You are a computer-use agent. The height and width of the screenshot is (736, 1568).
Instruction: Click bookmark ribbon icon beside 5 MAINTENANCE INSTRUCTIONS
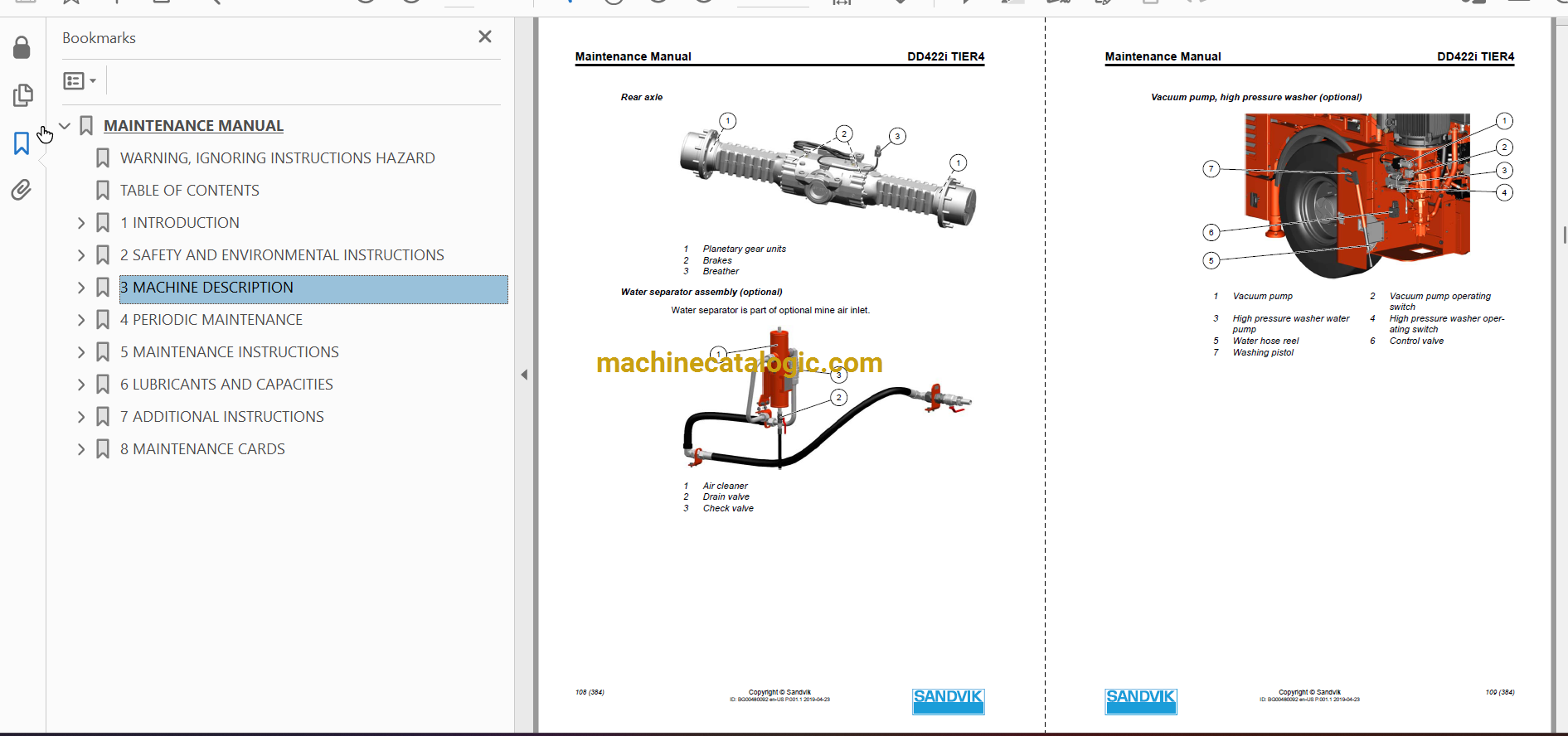pyautogui.click(x=103, y=352)
